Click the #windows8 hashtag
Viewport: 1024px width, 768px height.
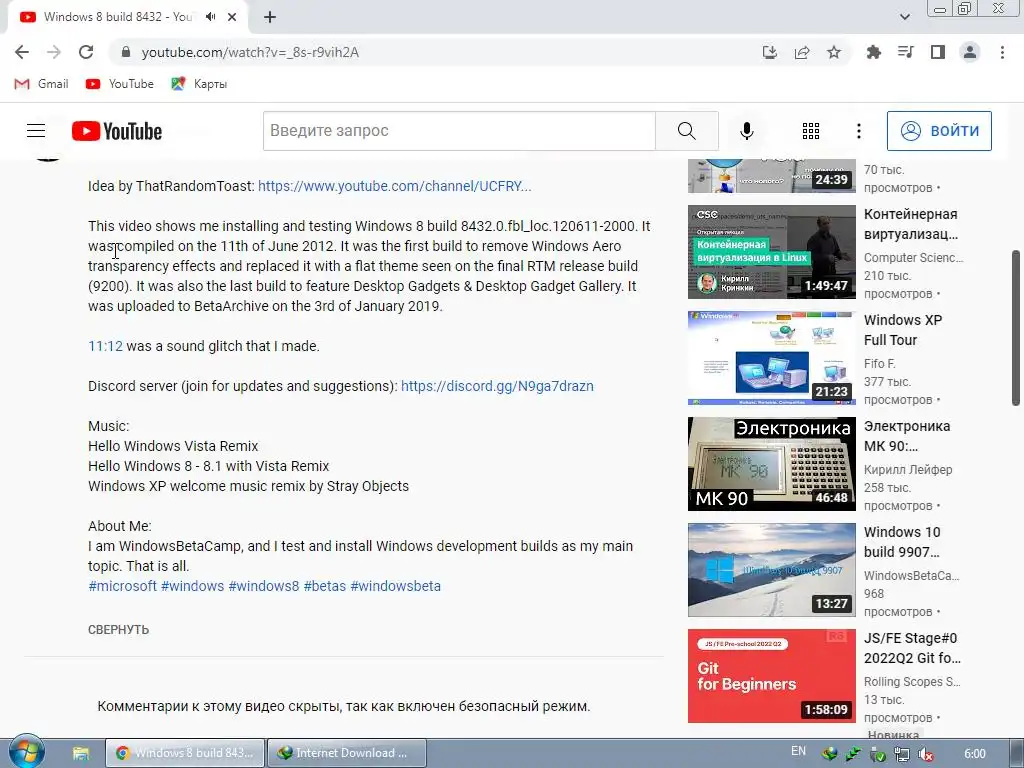coord(263,586)
